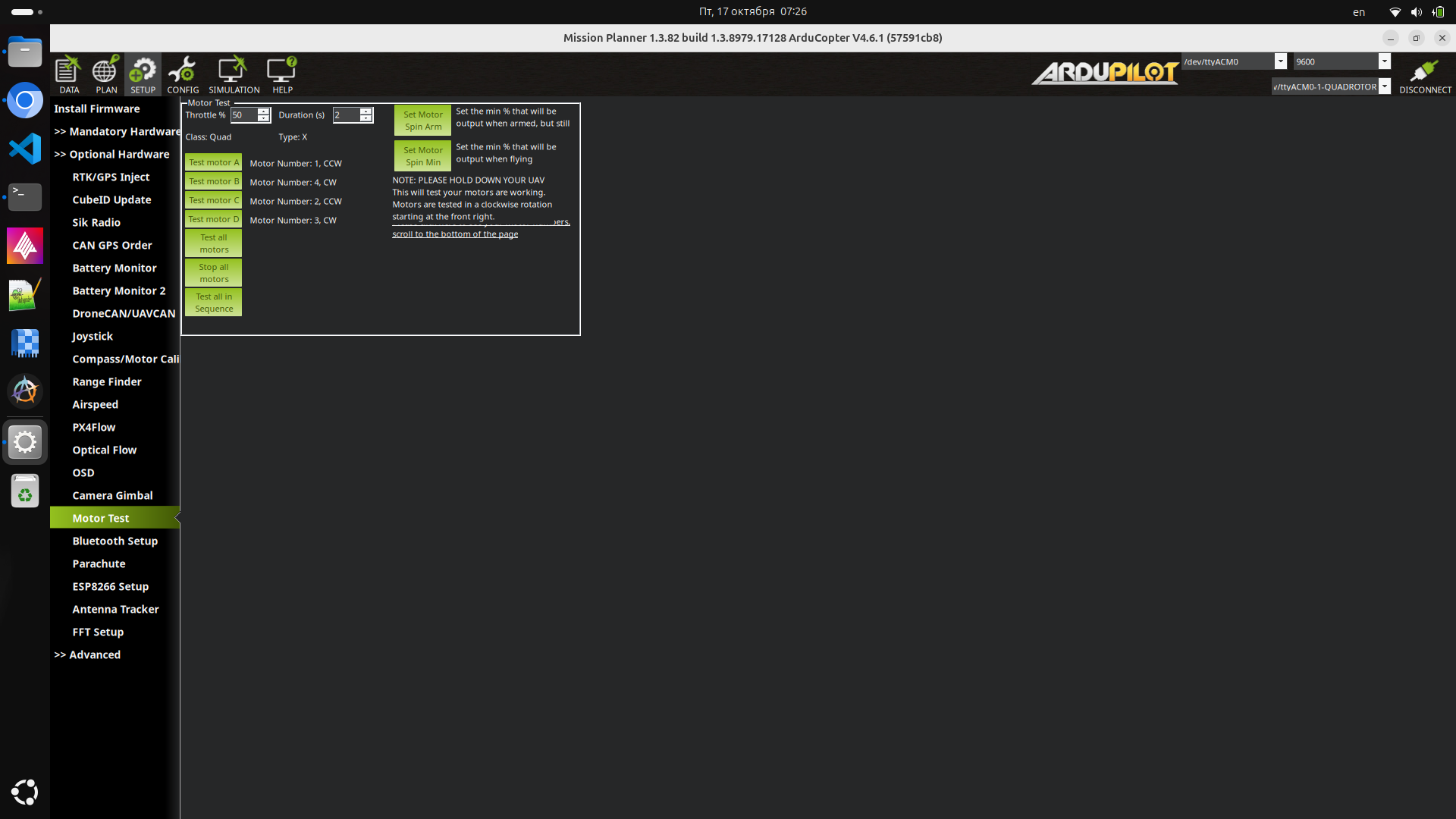Open Visual Studio Code from dock
The height and width of the screenshot is (819, 1456).
point(25,149)
